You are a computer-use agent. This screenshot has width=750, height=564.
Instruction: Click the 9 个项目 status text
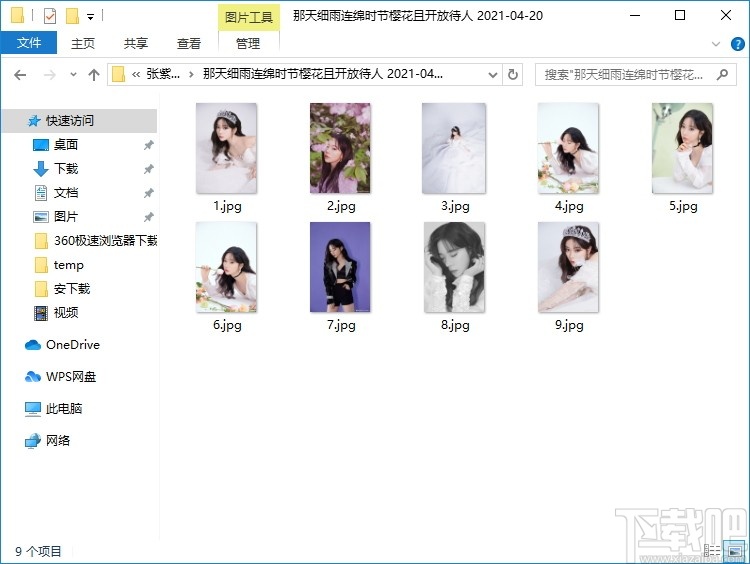pos(38,552)
